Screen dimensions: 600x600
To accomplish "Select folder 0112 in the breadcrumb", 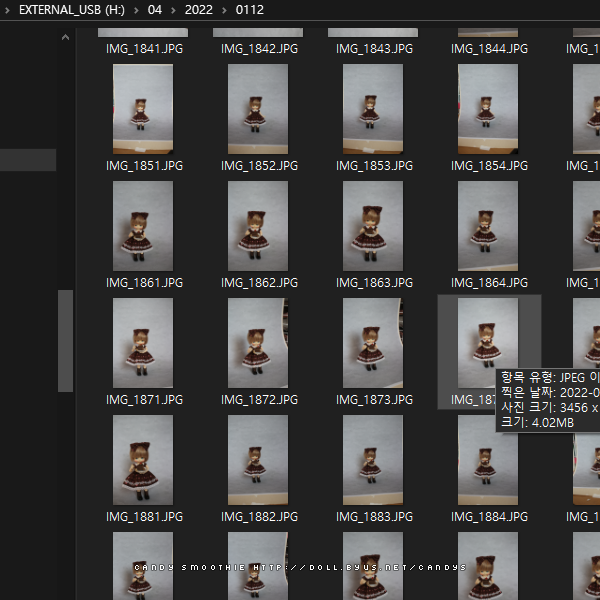I will tap(249, 10).
